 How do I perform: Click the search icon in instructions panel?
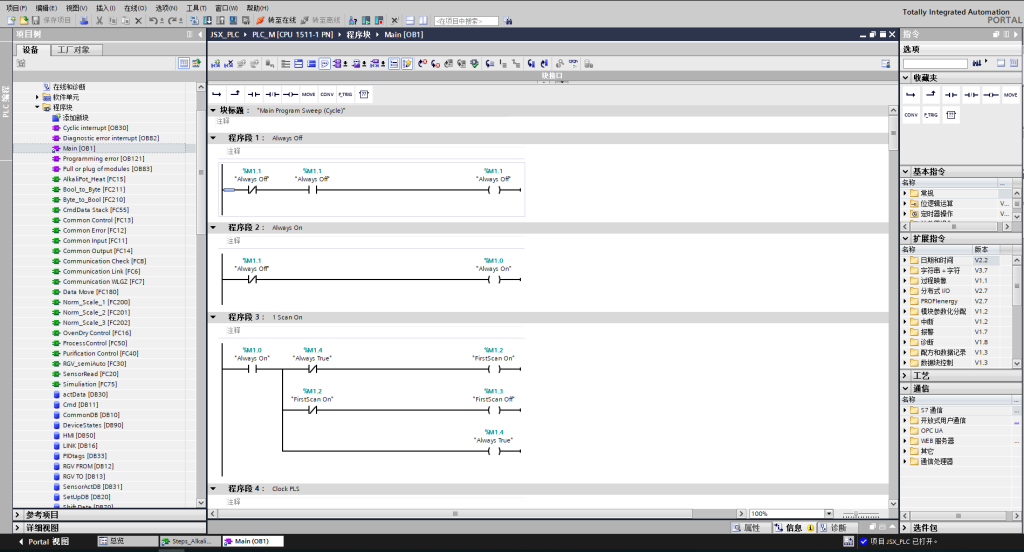click(x=976, y=63)
